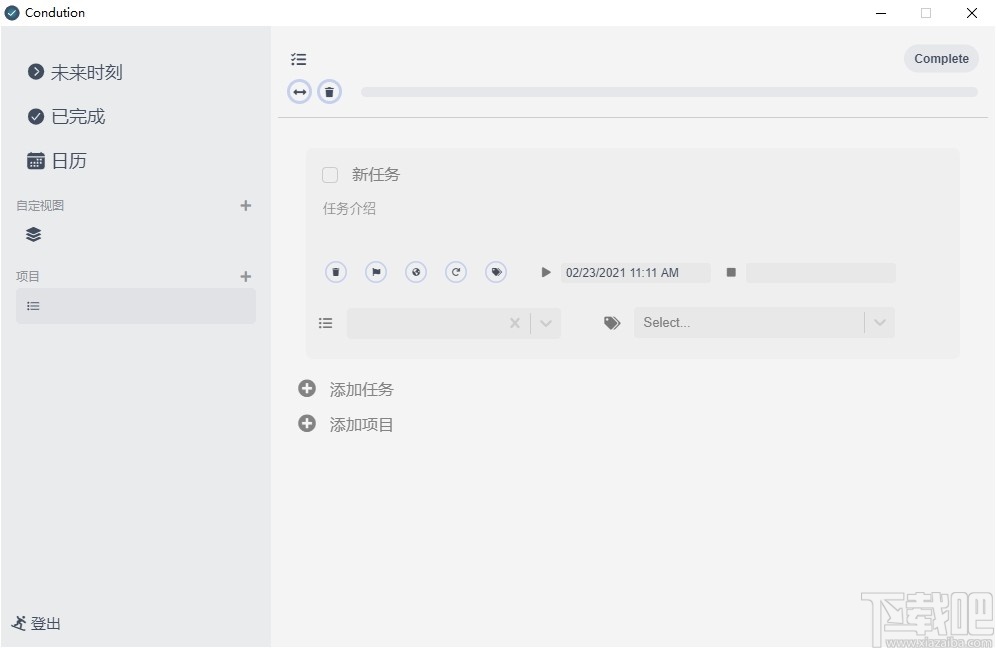Screen dimensions: 996x648
Task: Expand the project selector dropdown arrow
Action: coord(546,323)
